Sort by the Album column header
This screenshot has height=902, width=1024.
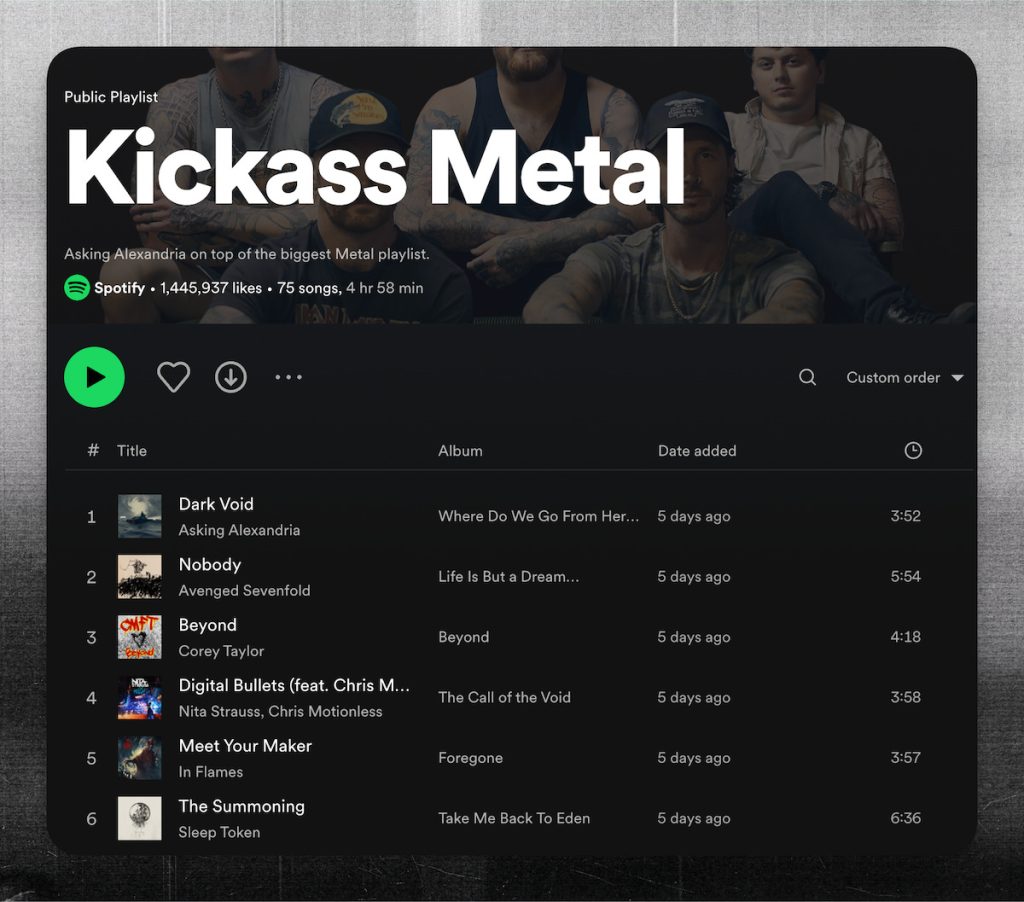(x=460, y=451)
